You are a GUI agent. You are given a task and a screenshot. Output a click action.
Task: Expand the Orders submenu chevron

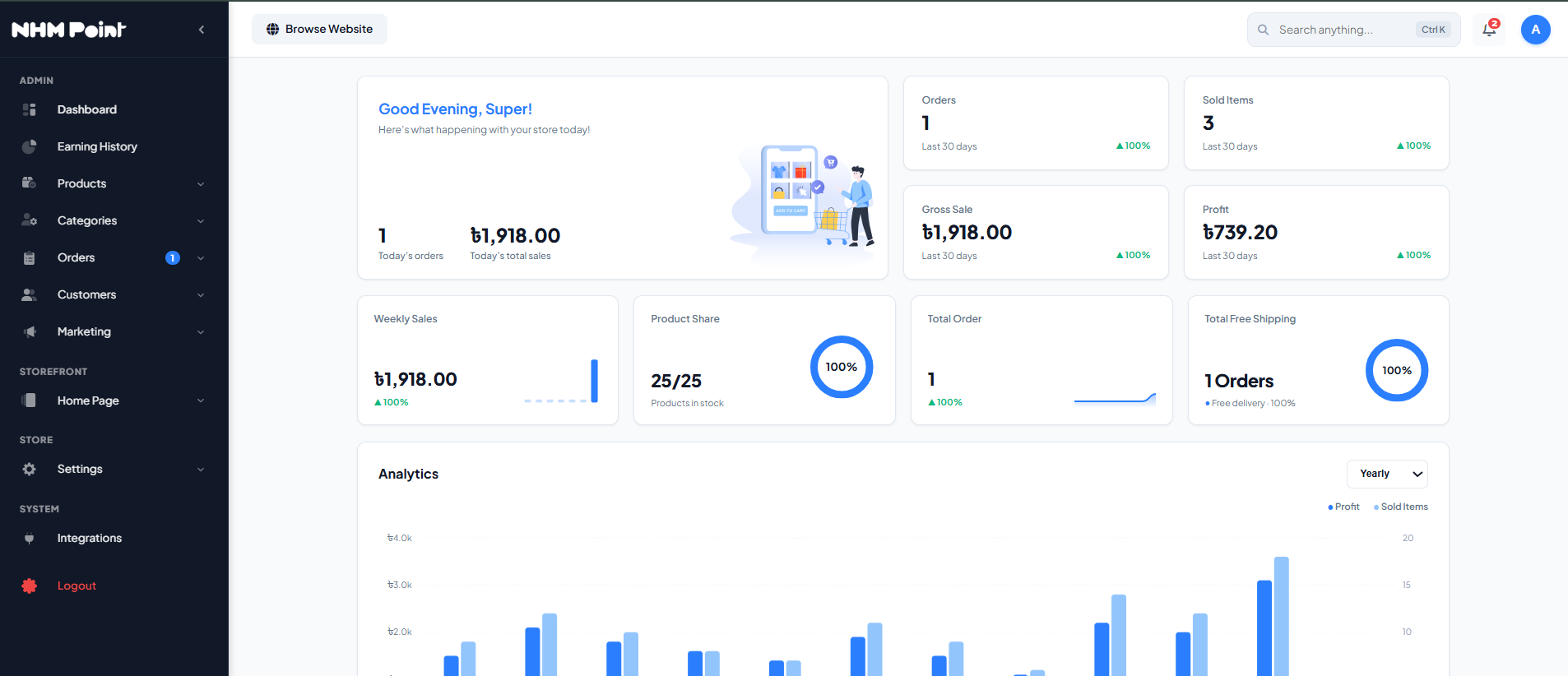coord(201,258)
